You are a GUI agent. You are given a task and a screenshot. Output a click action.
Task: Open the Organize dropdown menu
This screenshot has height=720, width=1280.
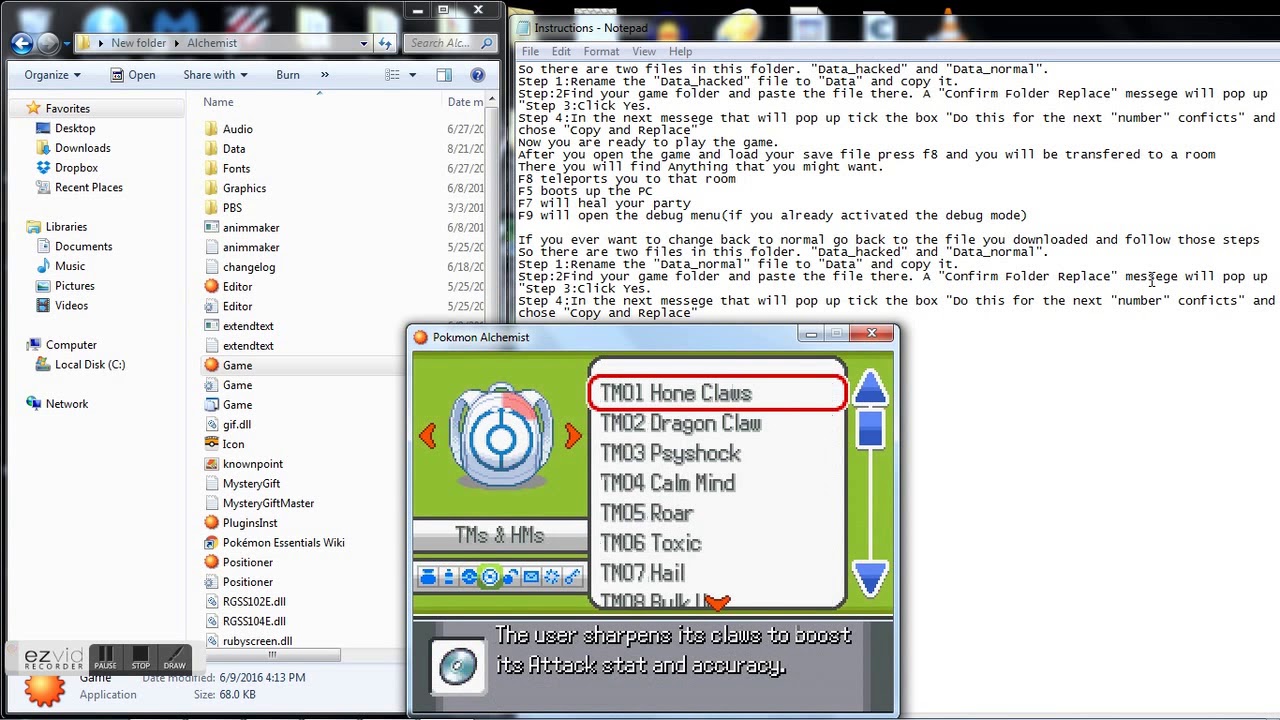[52, 75]
